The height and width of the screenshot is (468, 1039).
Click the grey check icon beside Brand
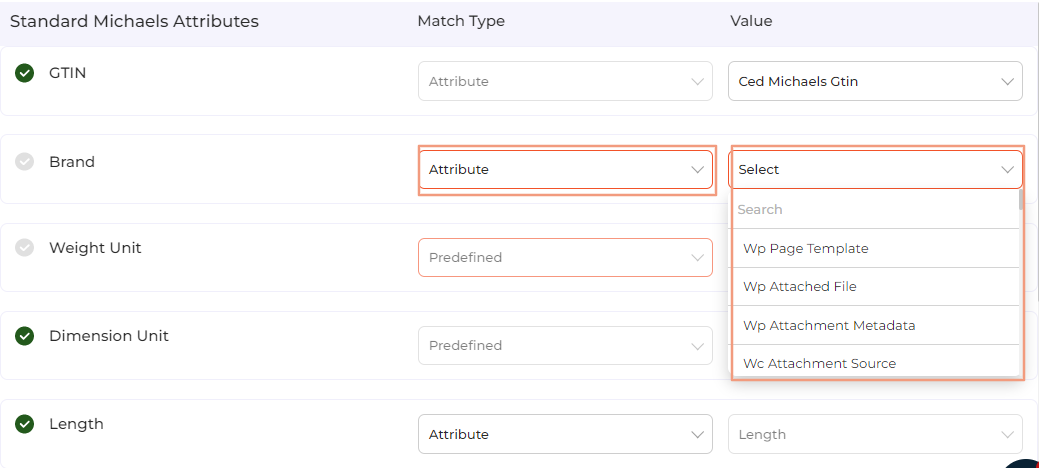[x=25, y=162]
